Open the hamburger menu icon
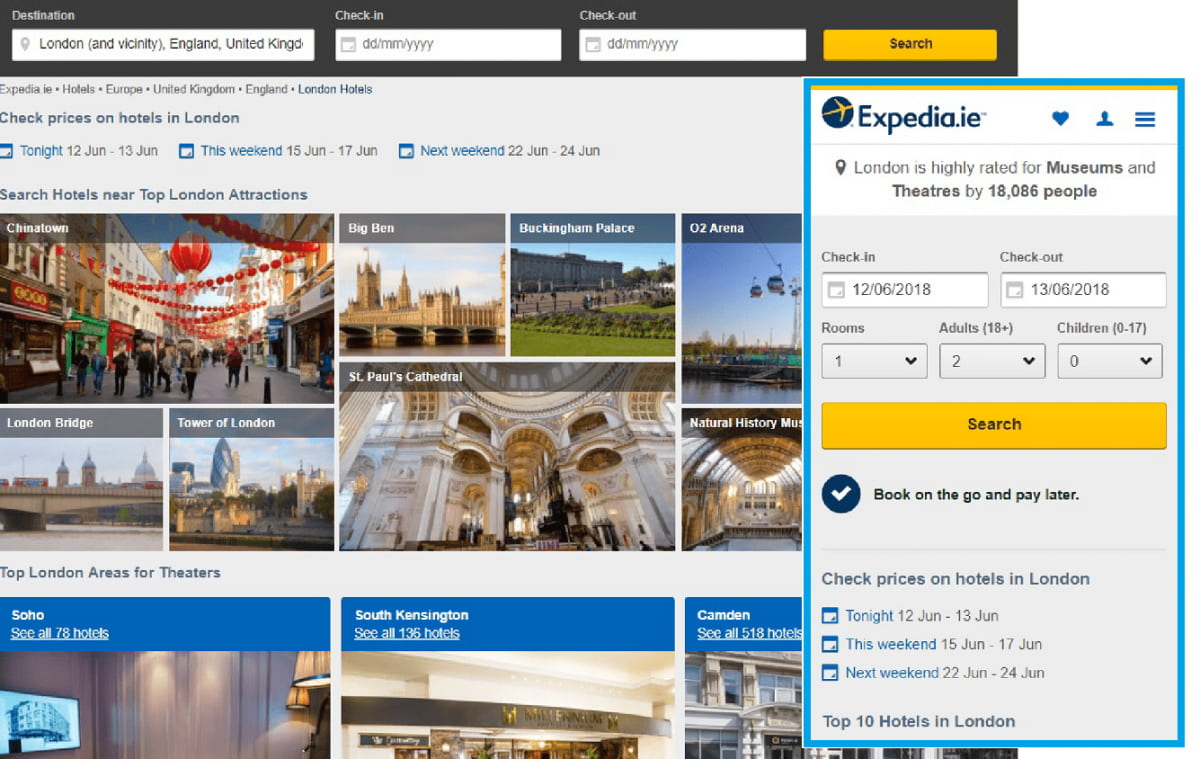Image resolution: width=1200 pixels, height=759 pixels. coord(1145,119)
